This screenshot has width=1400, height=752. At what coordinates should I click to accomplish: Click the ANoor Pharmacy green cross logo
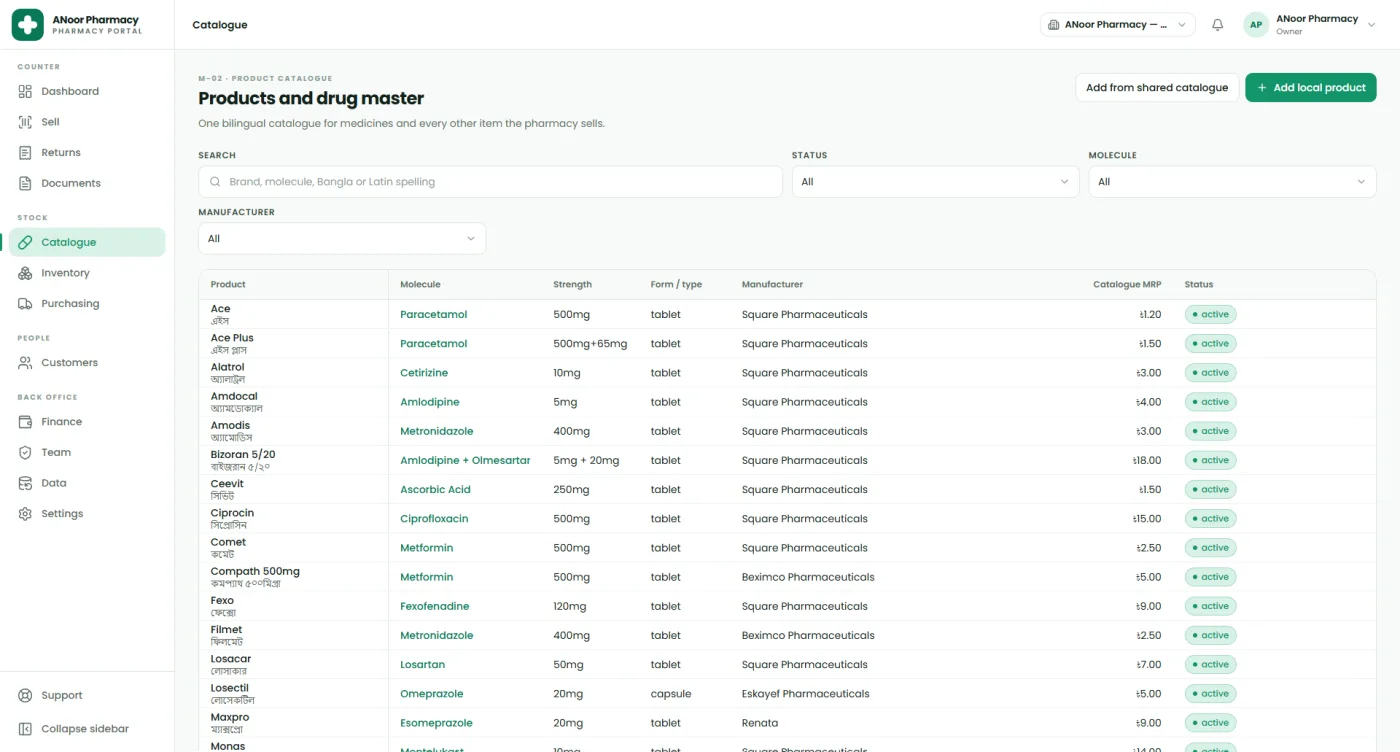pyautogui.click(x=27, y=25)
